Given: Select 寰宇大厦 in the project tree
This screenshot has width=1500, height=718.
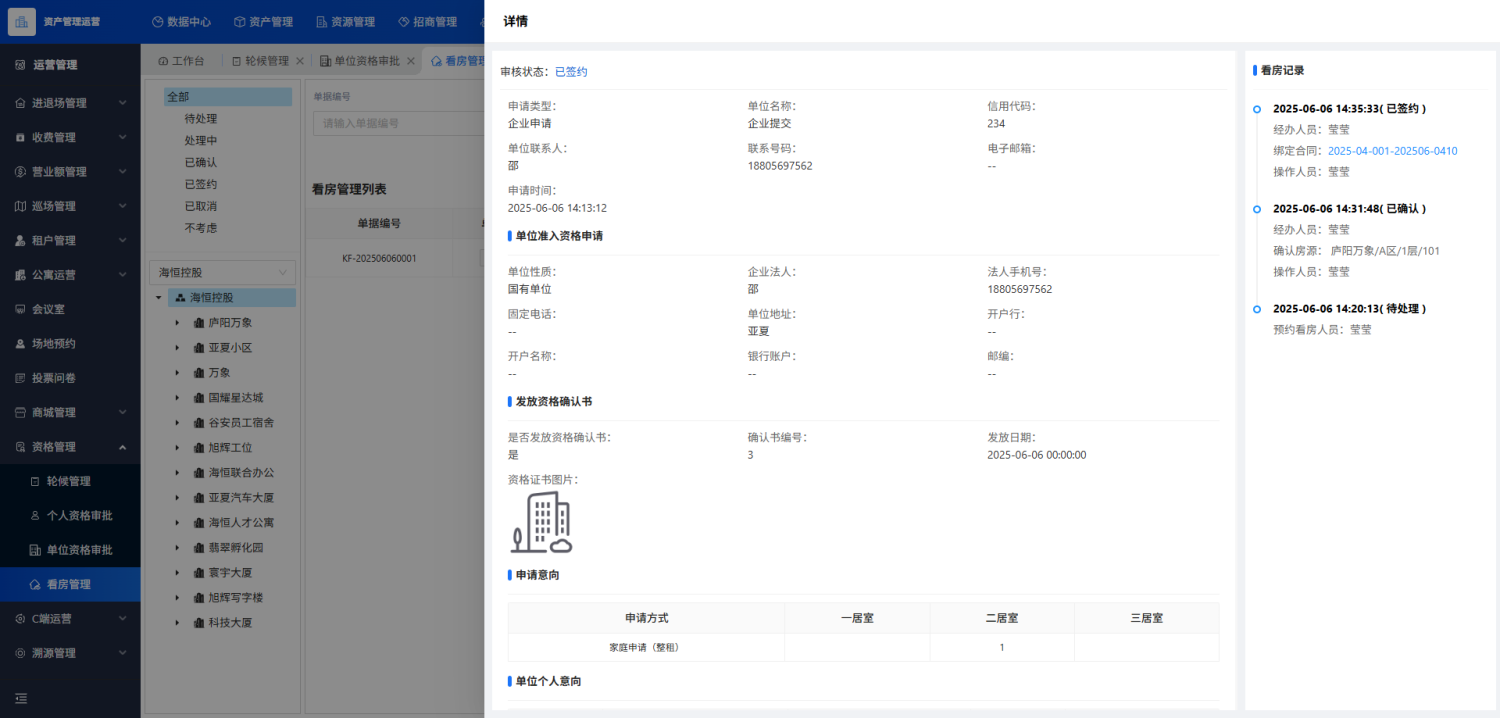Looking at the screenshot, I should tap(230, 573).
